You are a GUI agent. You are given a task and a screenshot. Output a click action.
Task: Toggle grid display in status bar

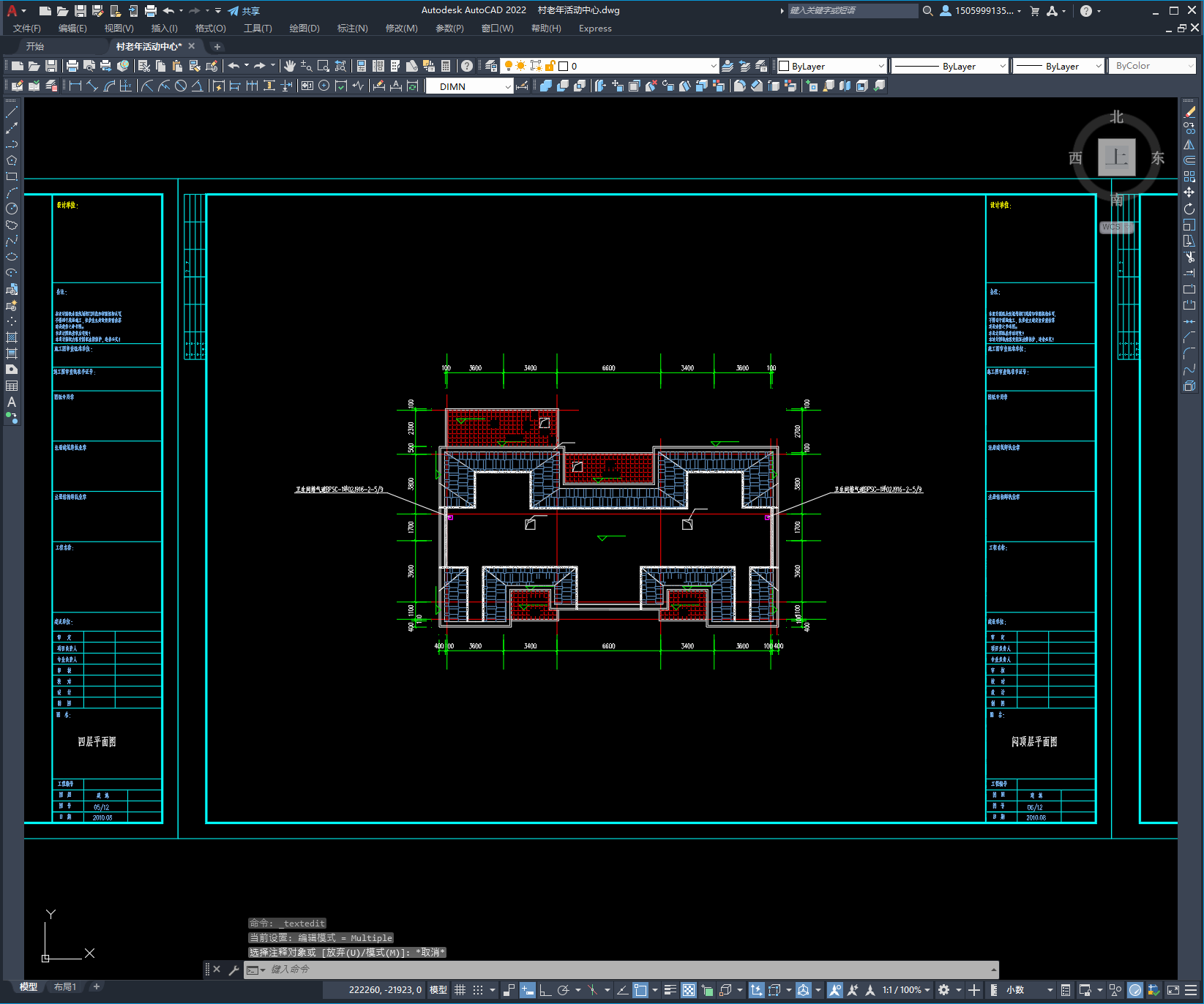460,990
